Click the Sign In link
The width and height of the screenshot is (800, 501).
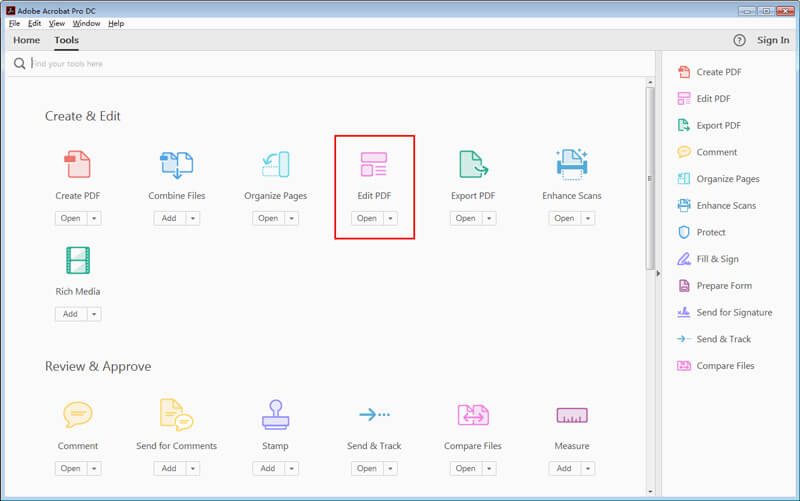coord(773,41)
